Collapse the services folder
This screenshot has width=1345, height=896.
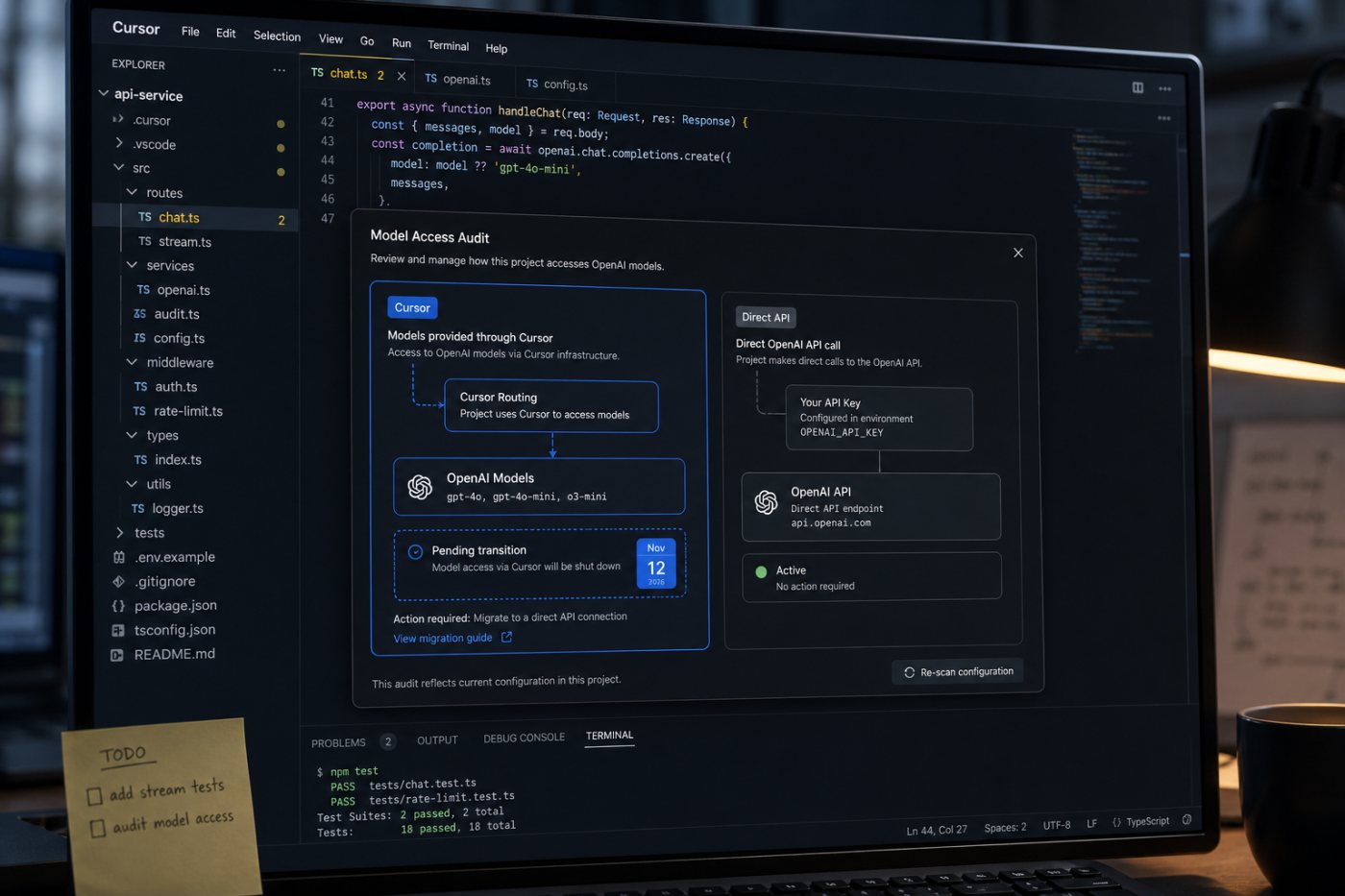[133, 264]
